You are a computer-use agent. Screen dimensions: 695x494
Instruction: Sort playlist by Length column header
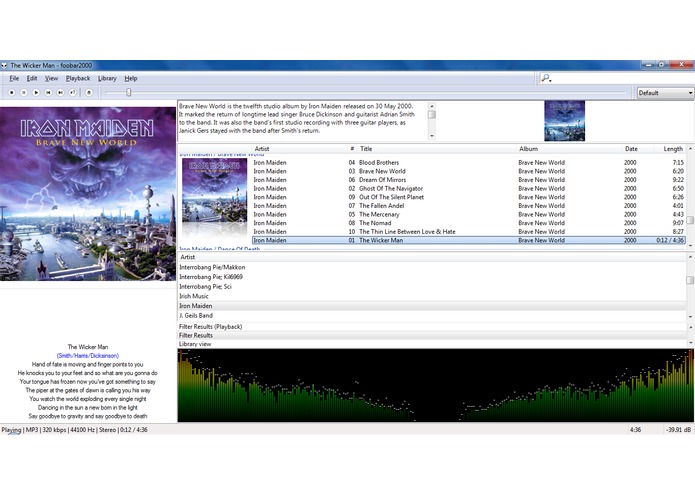click(673, 149)
